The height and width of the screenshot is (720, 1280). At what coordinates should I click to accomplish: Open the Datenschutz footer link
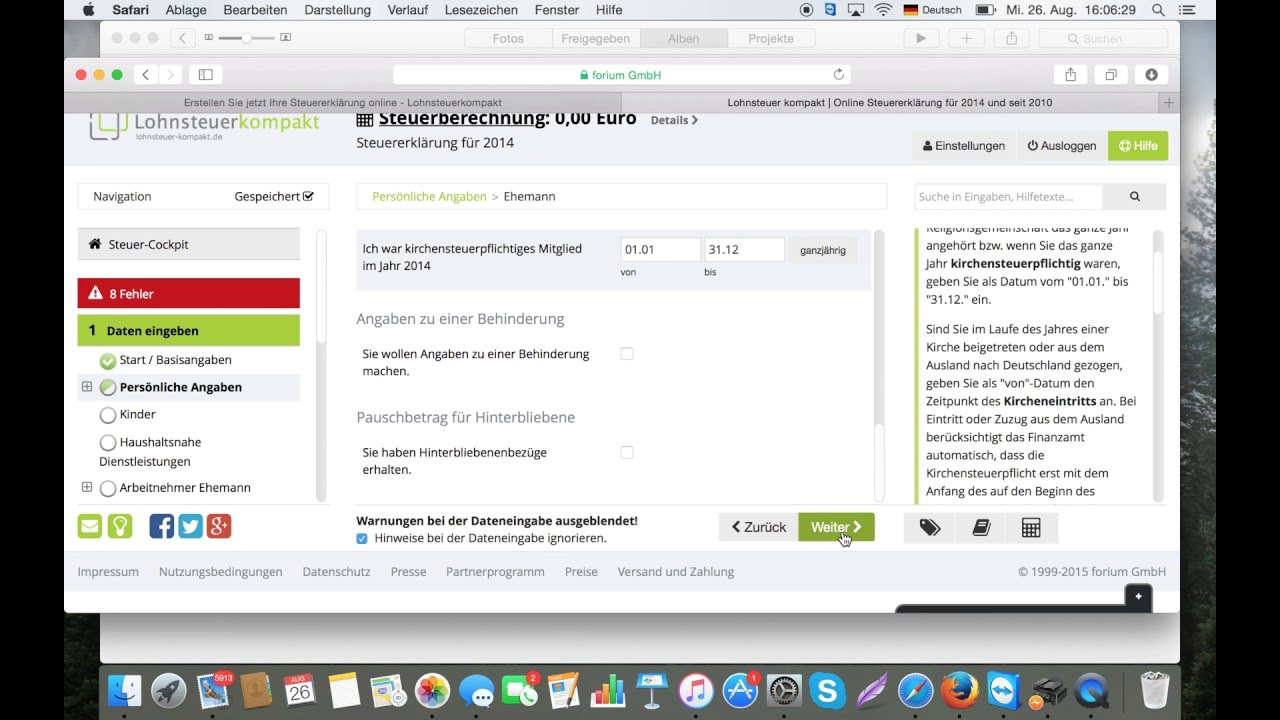point(336,572)
